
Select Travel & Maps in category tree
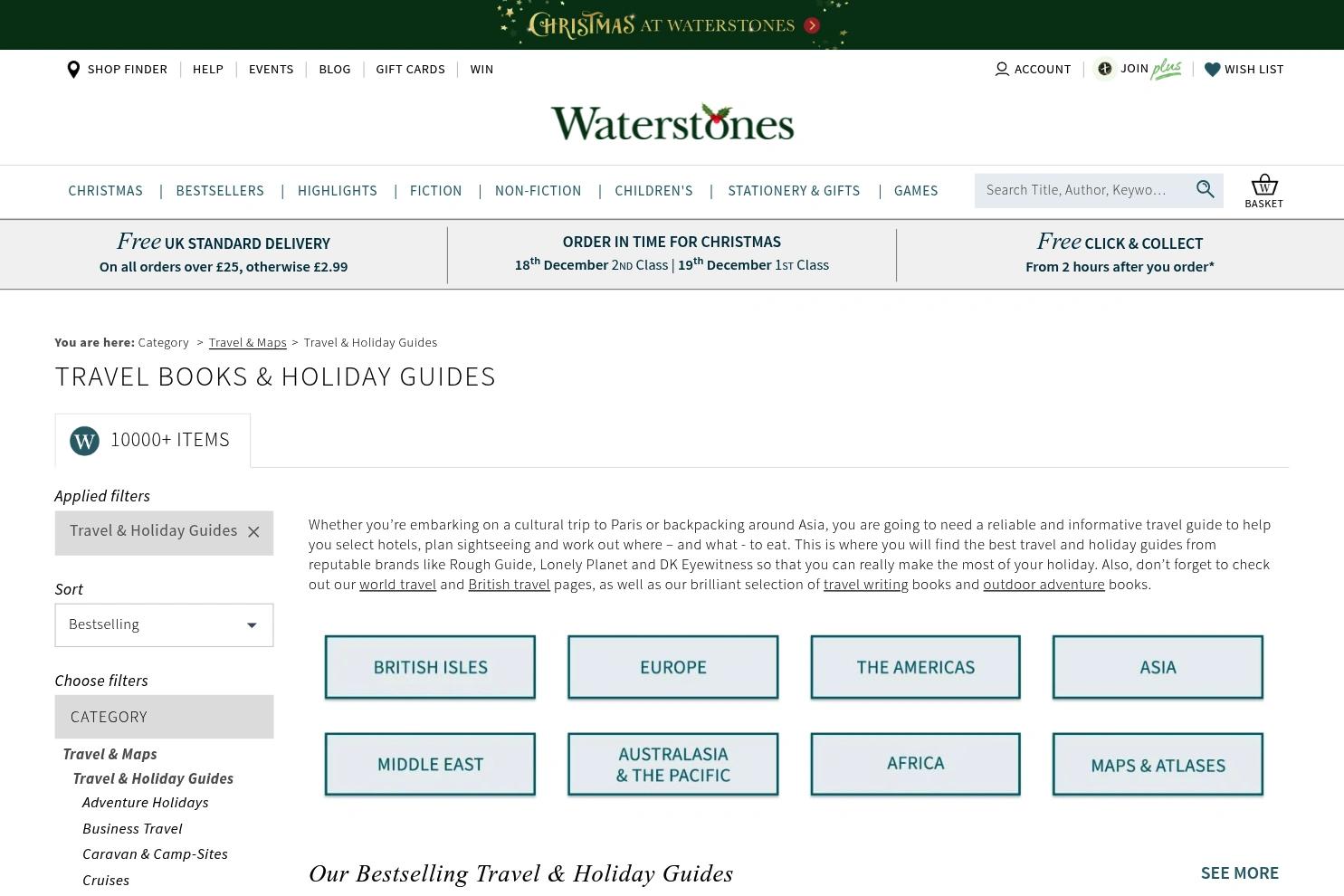[x=110, y=754]
